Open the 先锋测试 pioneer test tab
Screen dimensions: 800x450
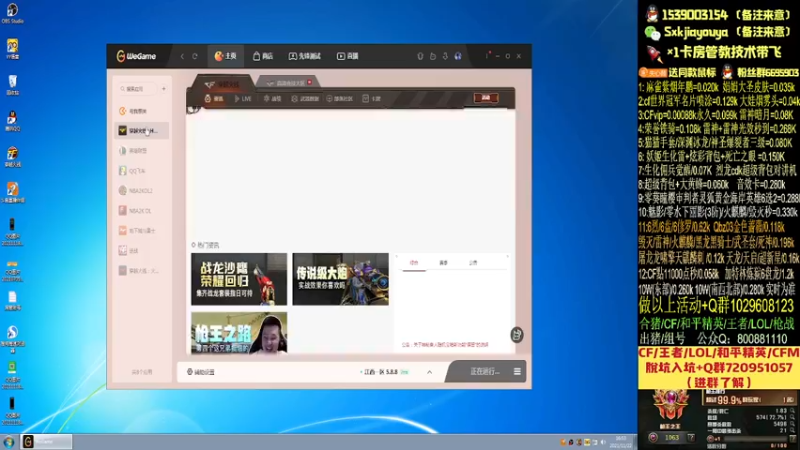pos(305,56)
